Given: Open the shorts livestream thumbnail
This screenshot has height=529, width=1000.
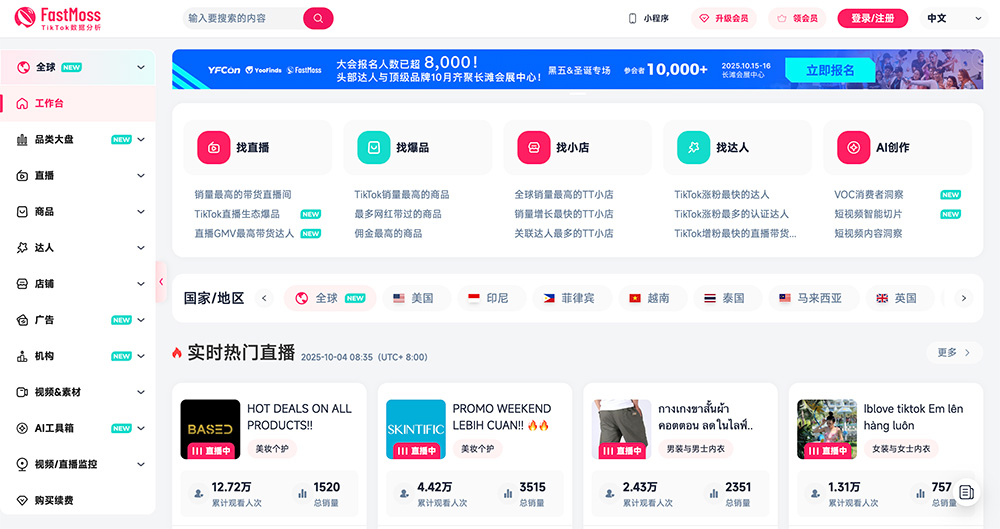Looking at the screenshot, I should (x=622, y=429).
